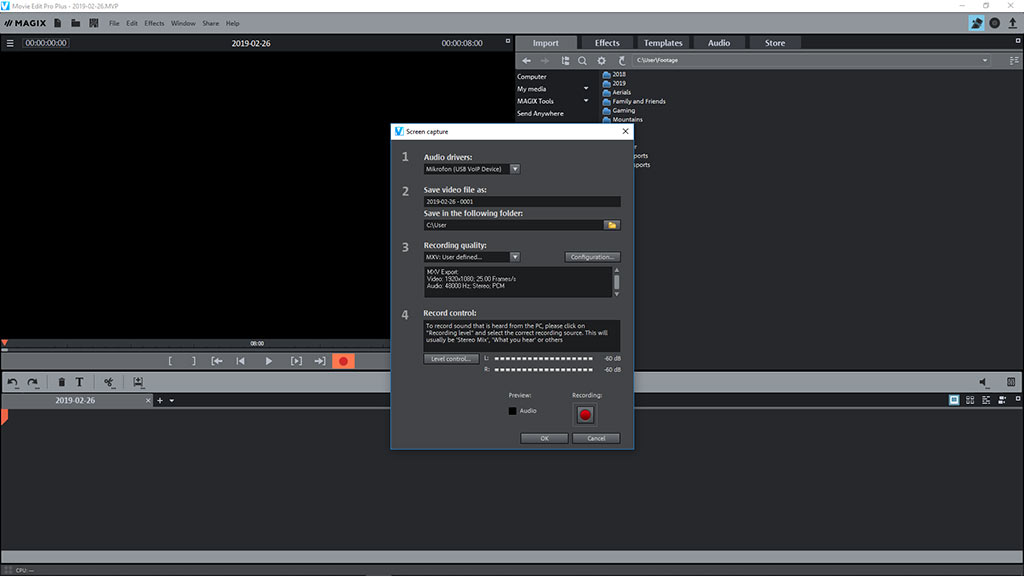Click the disc burn icon at top right

pyautogui.click(x=995, y=23)
